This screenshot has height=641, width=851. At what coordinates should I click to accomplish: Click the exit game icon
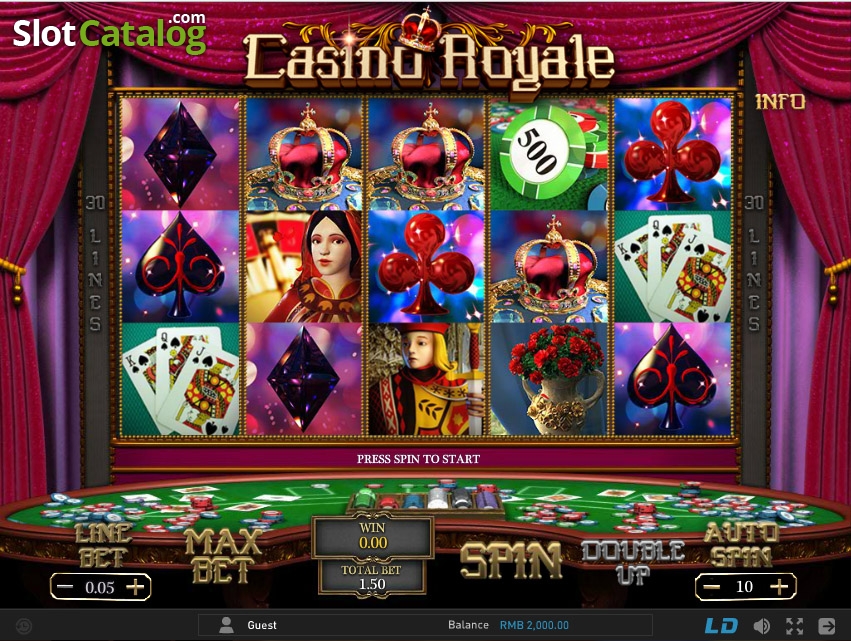pyautogui.click(x=827, y=626)
